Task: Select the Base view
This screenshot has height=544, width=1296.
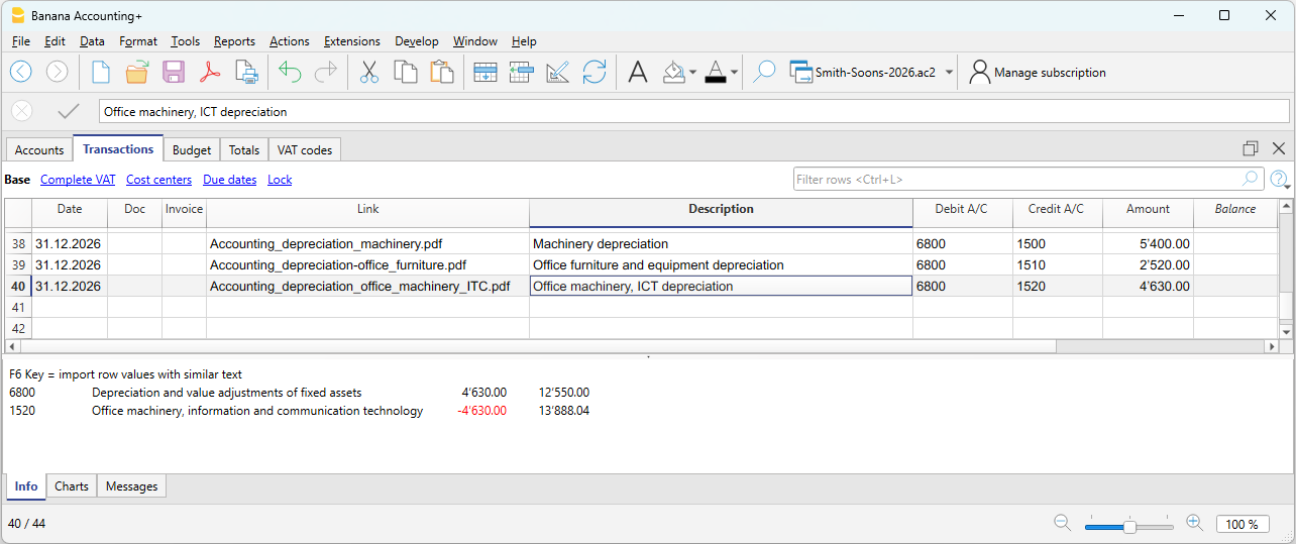Action: tap(18, 180)
